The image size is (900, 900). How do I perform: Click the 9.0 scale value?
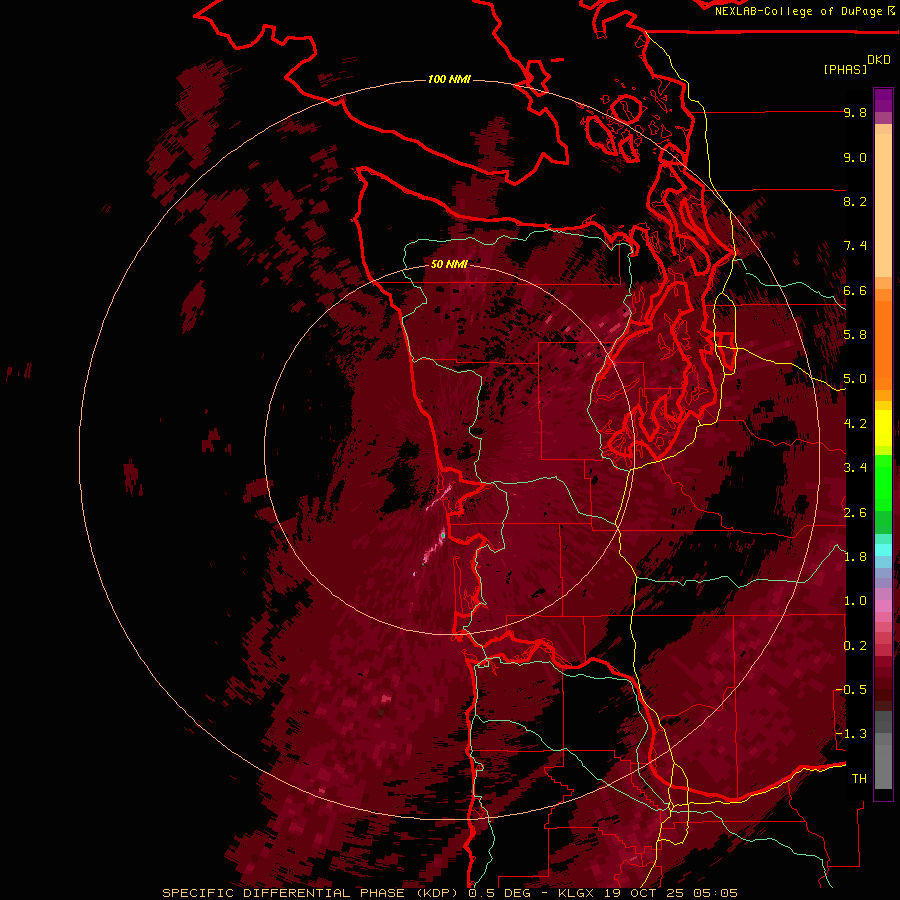click(x=855, y=157)
